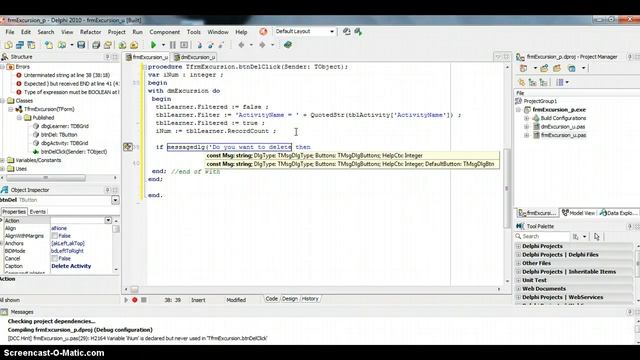Click the red help globe icon near Help menu
The height and width of the screenshot is (360, 640).
tap(263, 32)
